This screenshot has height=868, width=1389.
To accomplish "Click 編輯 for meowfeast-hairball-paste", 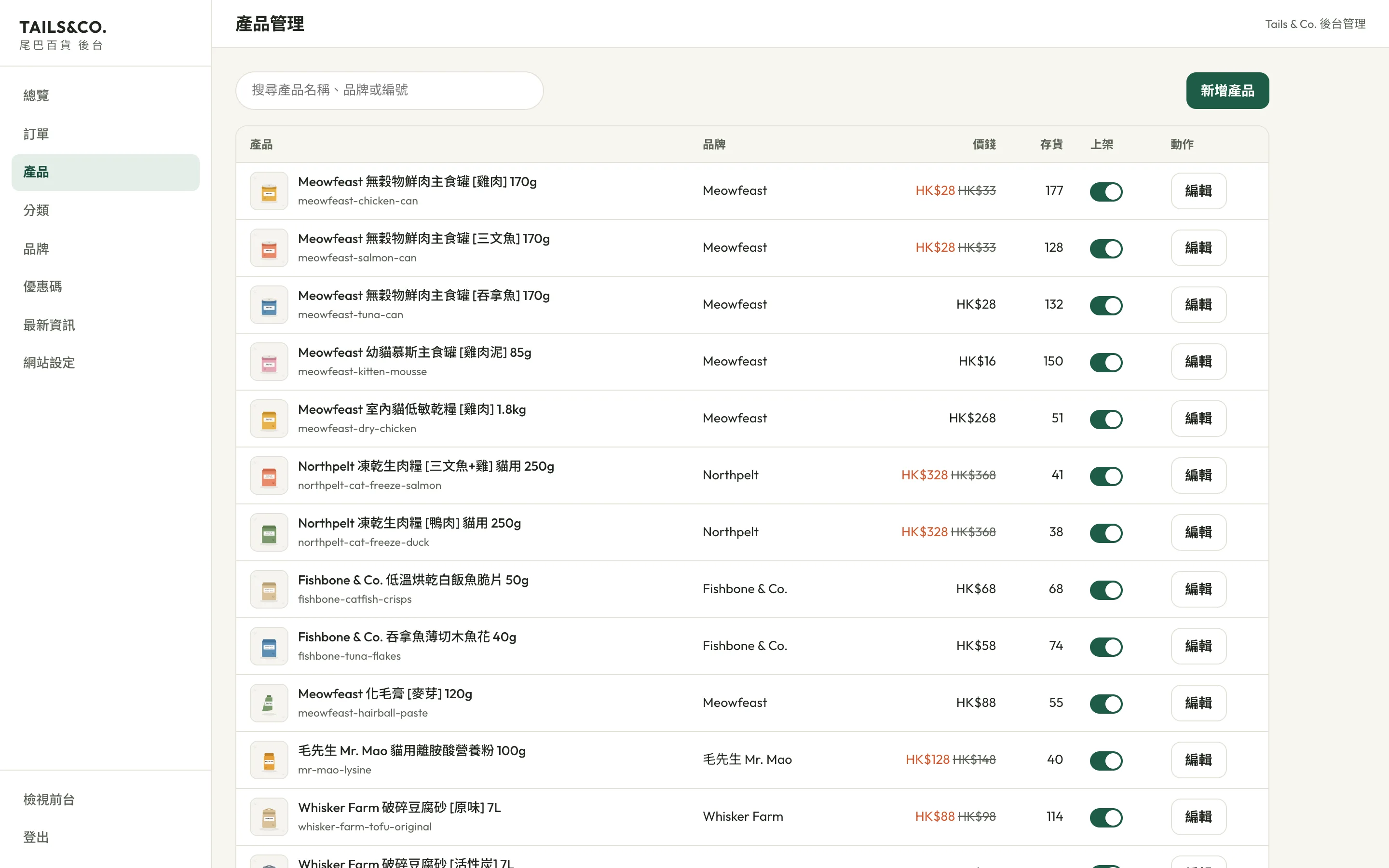I will pos(1198,703).
